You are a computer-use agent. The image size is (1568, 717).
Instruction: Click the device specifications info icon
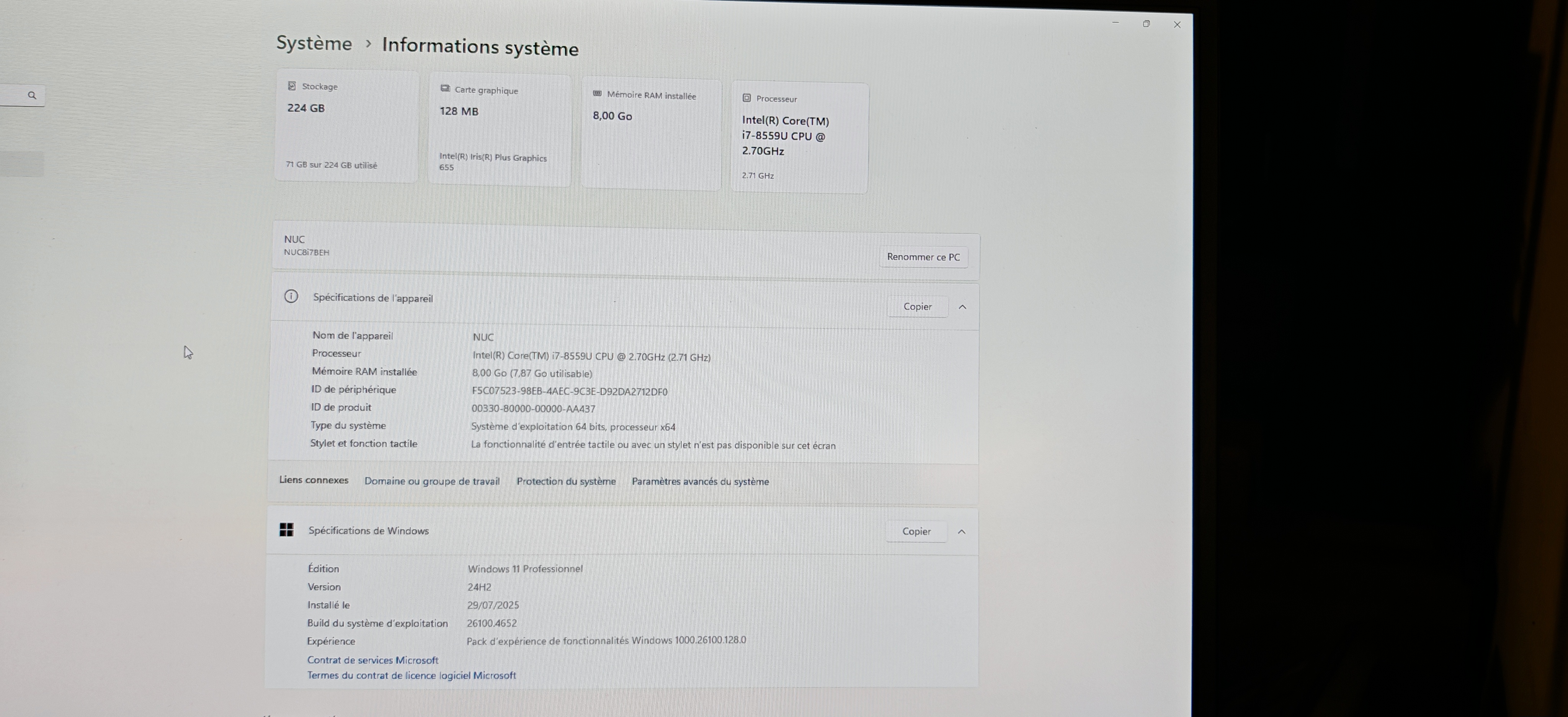click(291, 297)
